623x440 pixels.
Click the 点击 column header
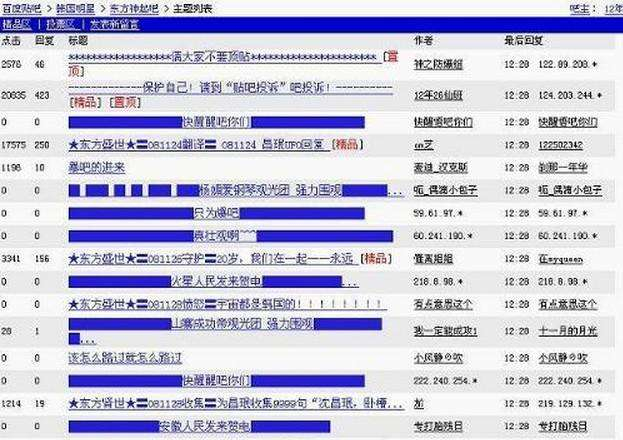tap(11, 40)
